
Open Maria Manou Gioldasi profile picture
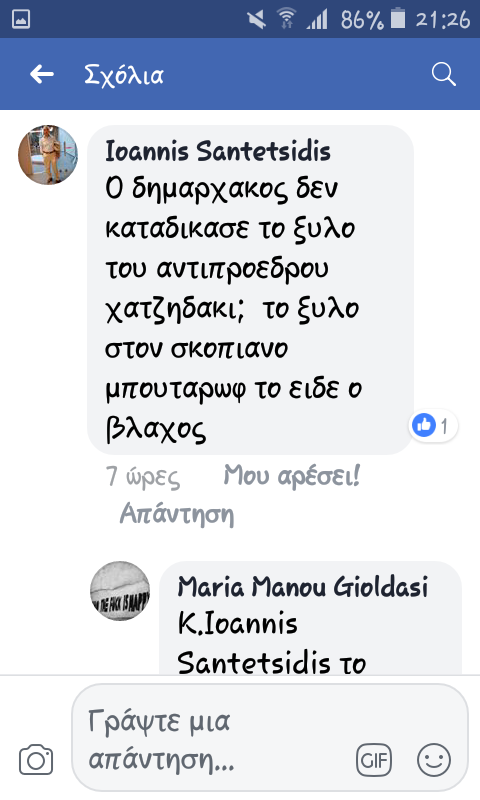120,591
